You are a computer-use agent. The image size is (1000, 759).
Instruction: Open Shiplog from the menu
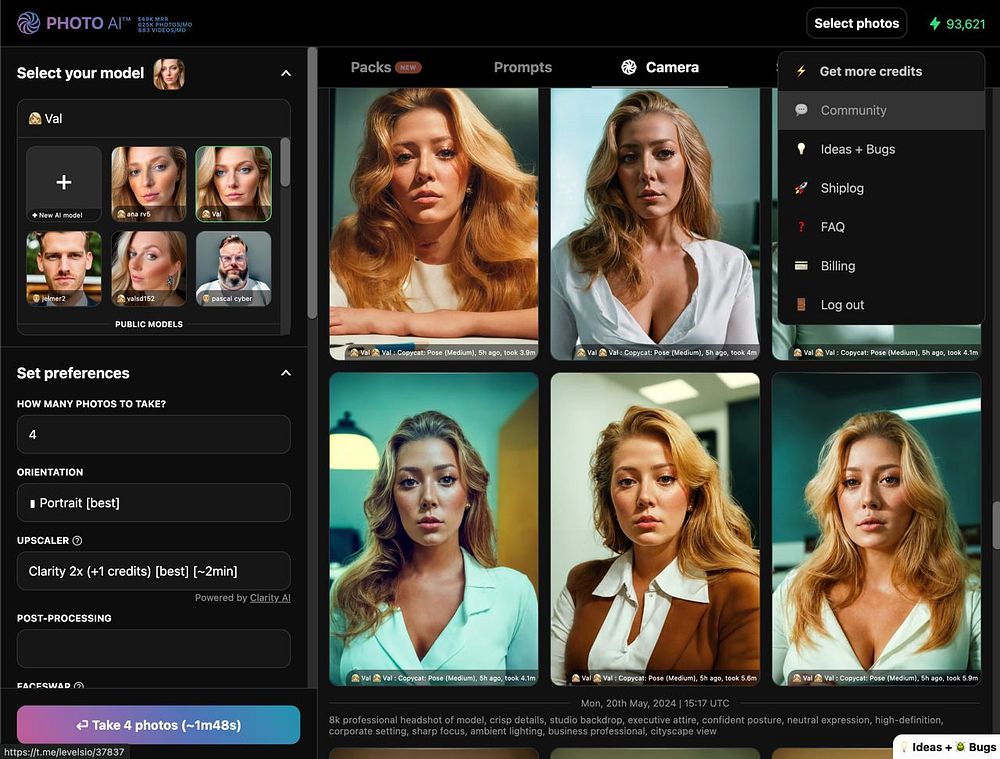tap(881, 188)
